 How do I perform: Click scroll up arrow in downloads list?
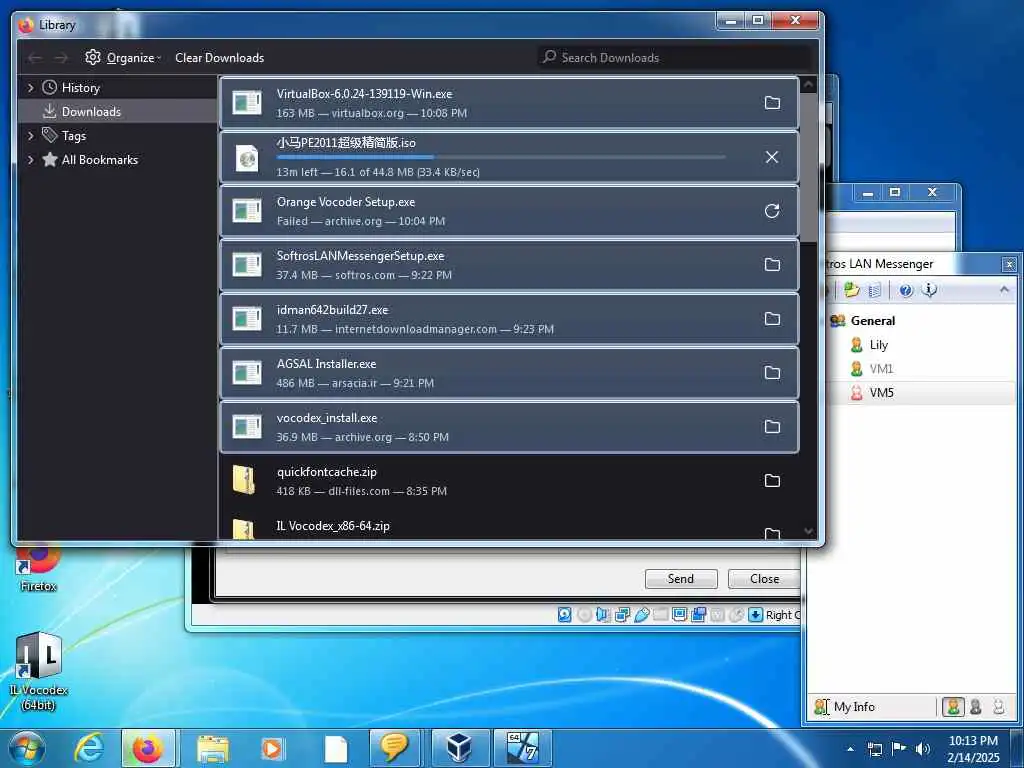click(x=808, y=85)
